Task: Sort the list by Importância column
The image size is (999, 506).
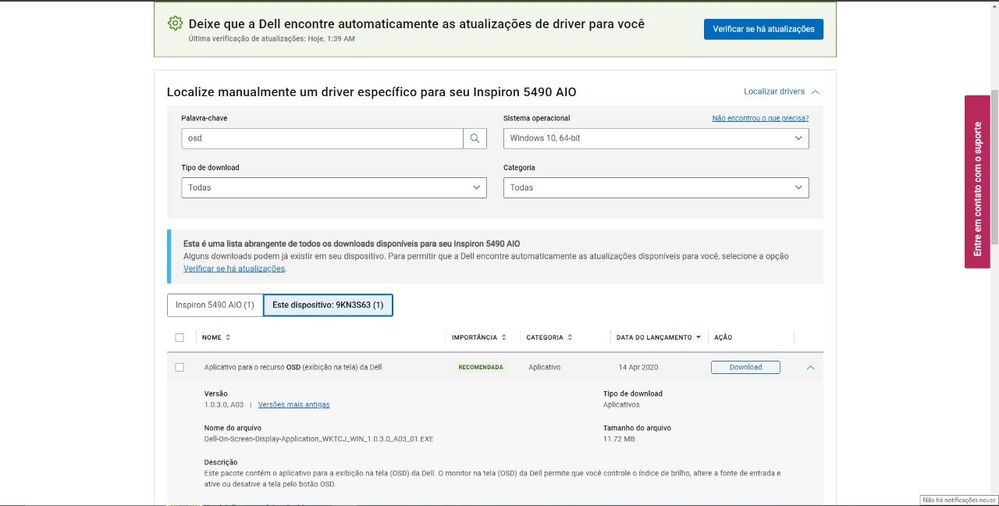Action: point(478,338)
